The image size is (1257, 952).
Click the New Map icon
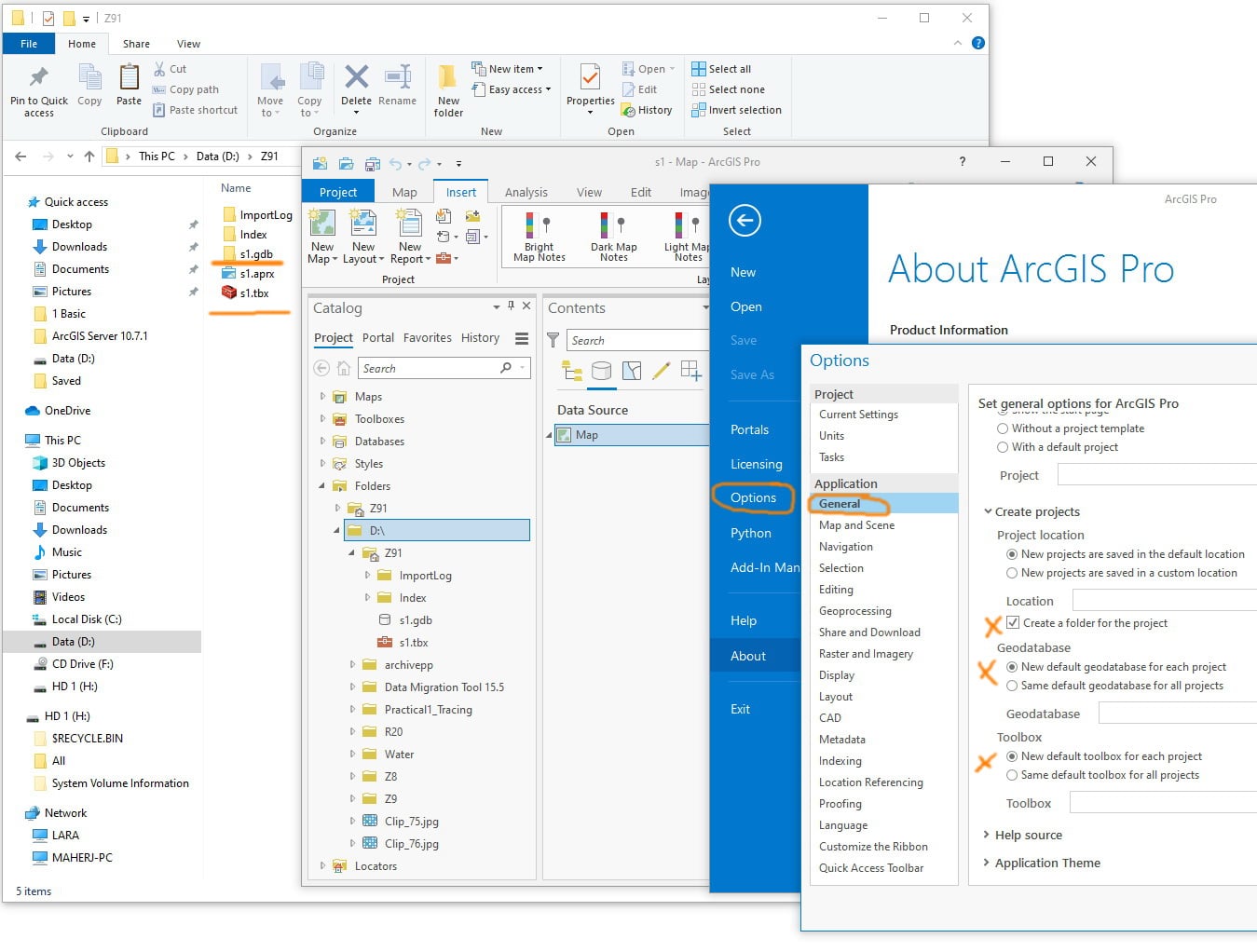click(322, 224)
